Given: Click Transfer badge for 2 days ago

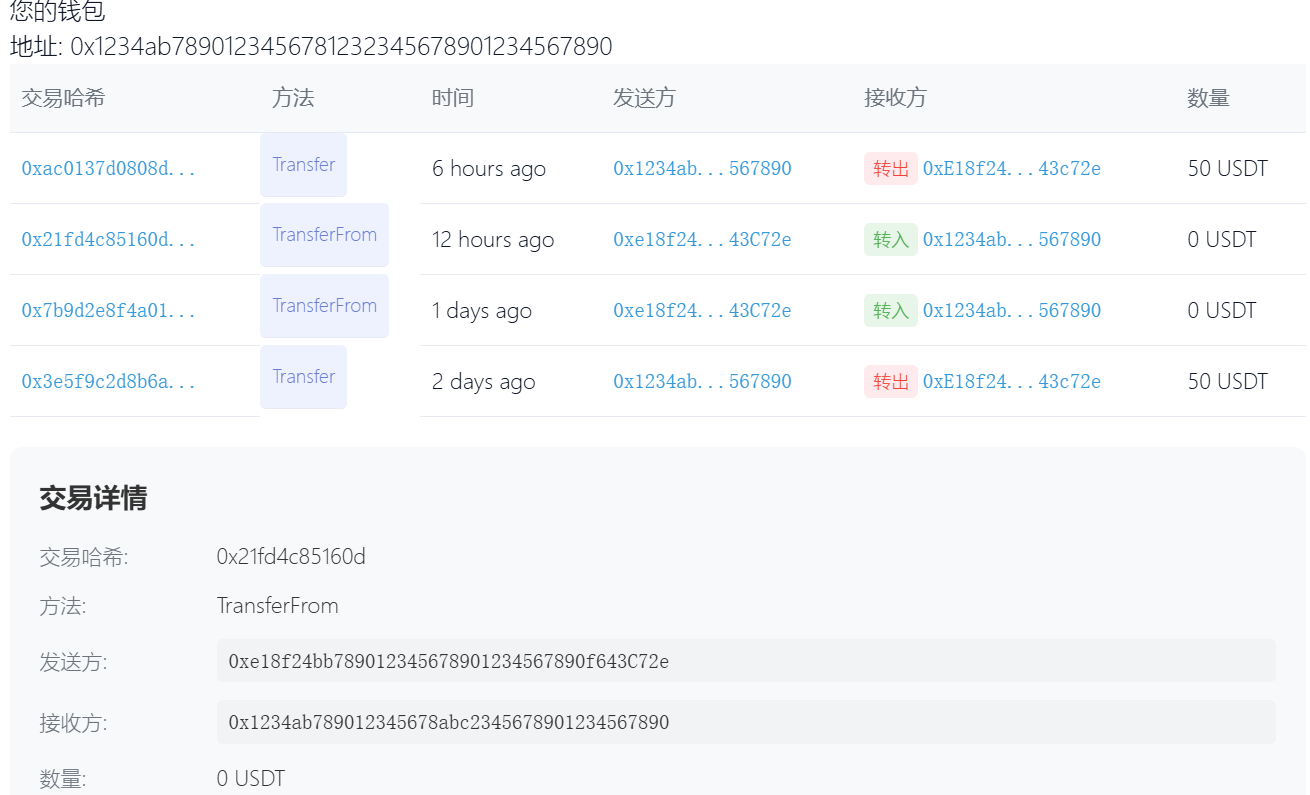Looking at the screenshot, I should click(303, 377).
